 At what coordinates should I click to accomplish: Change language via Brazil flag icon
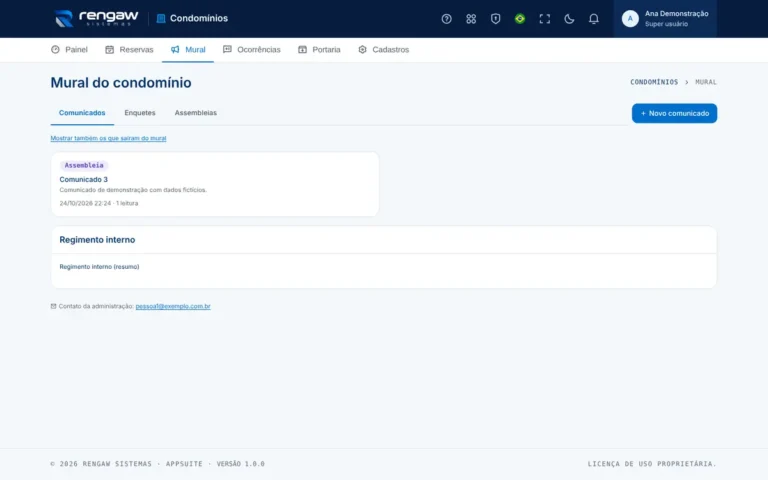[520, 19]
